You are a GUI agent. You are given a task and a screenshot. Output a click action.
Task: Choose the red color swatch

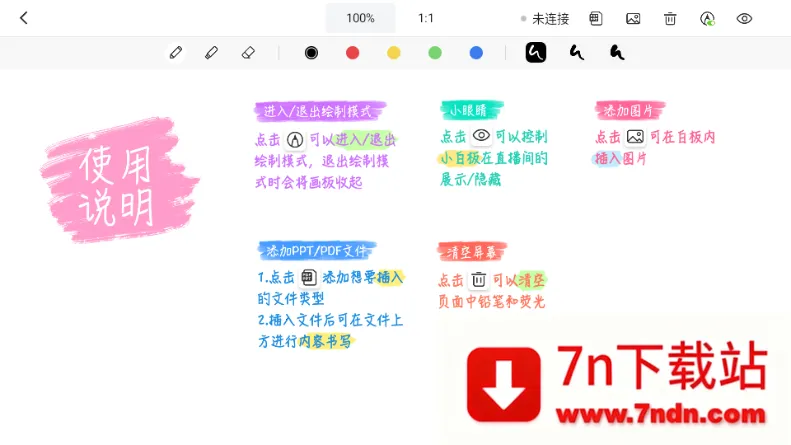[352, 52]
